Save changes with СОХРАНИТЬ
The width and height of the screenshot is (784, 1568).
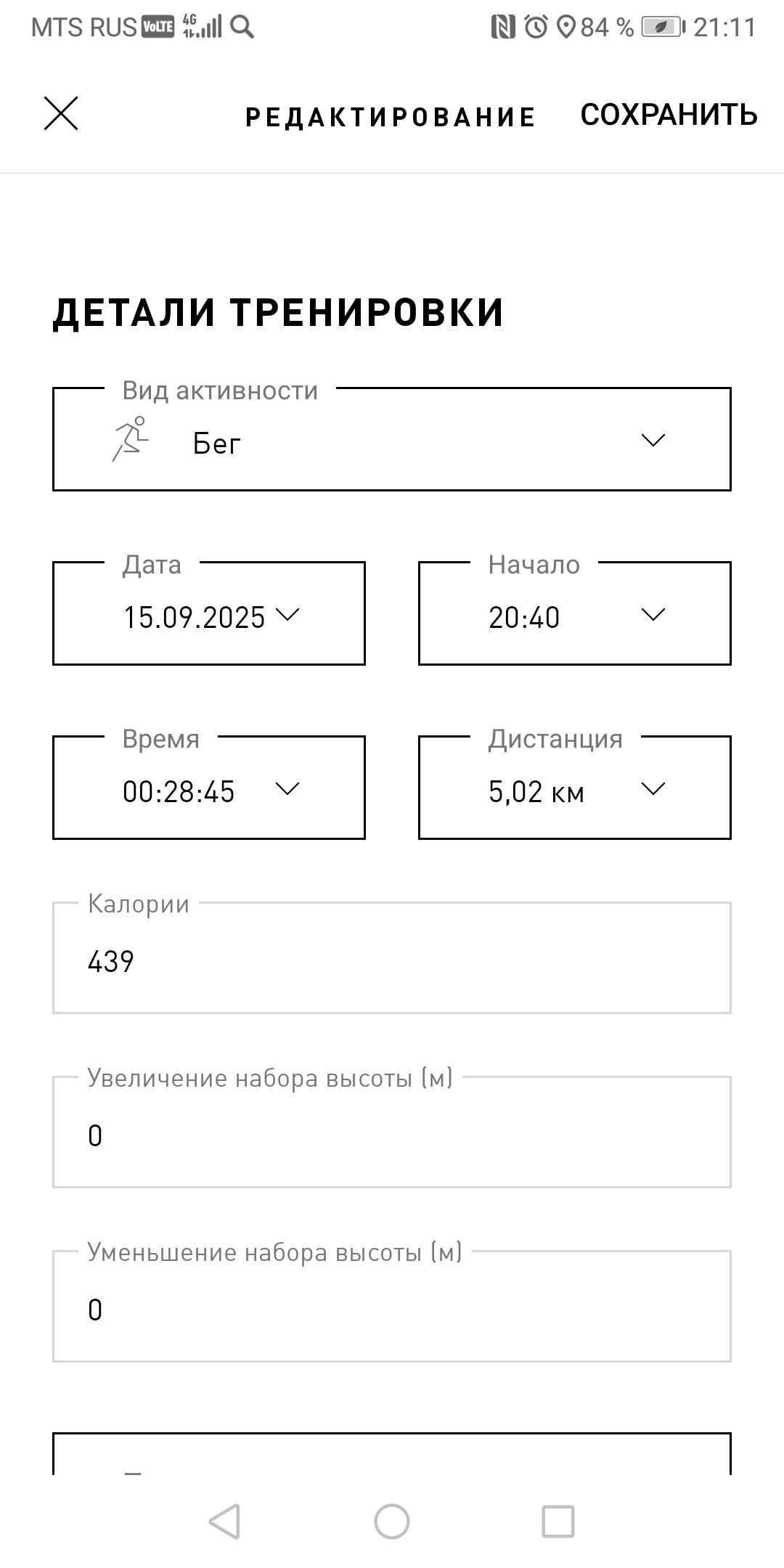(x=669, y=115)
